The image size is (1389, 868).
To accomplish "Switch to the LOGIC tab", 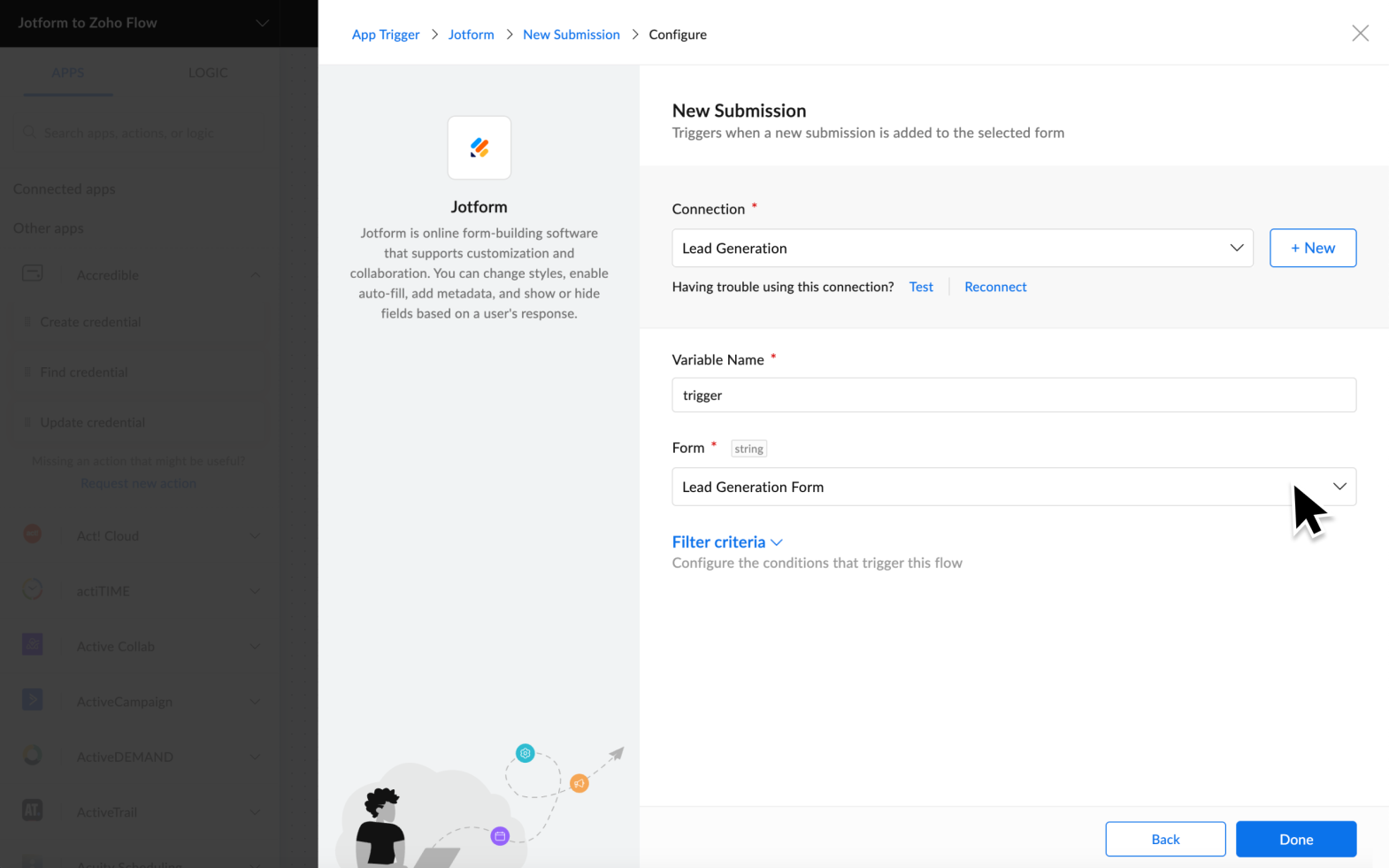I will (x=208, y=73).
